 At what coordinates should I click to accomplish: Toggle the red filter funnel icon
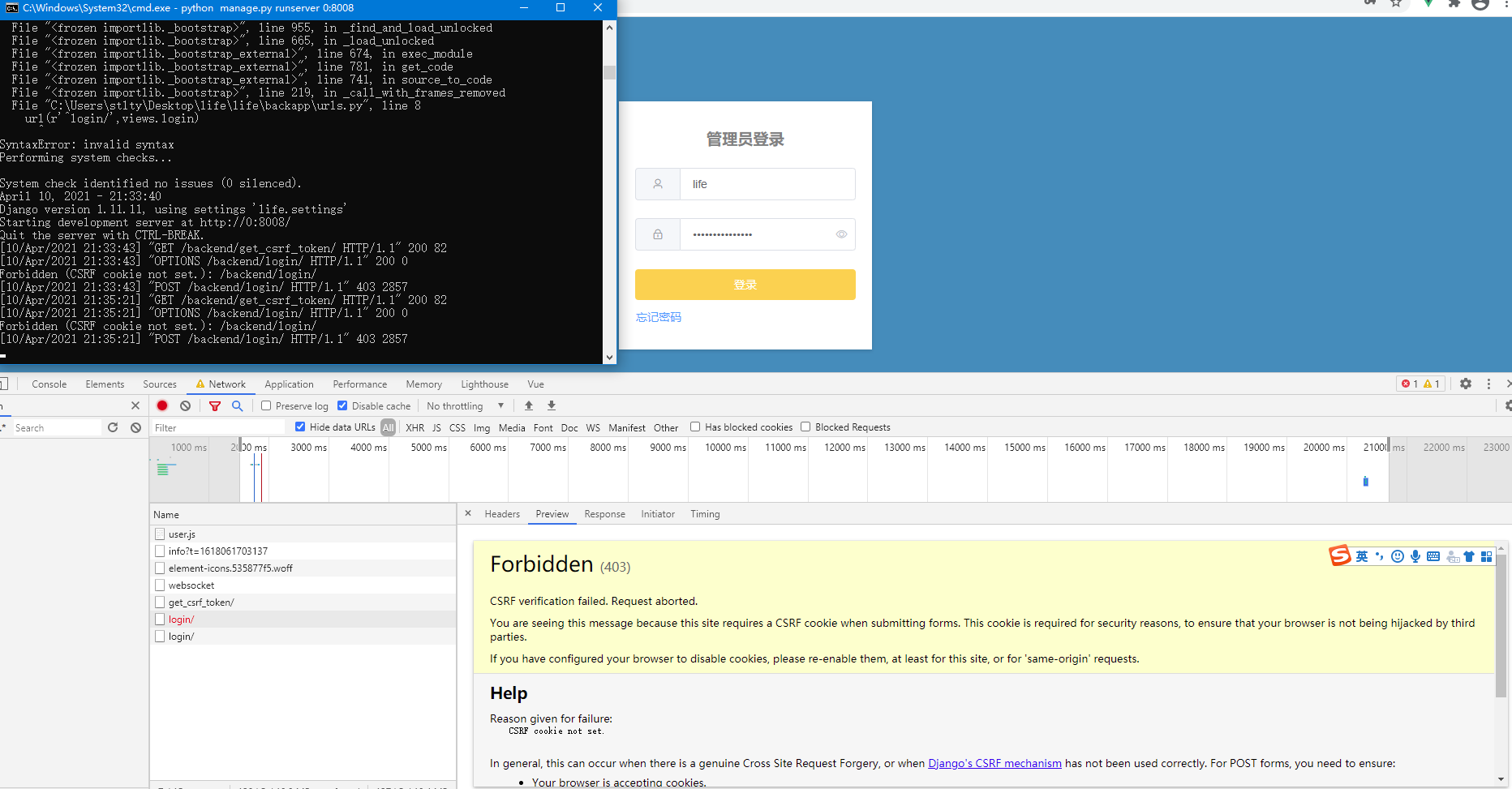215,405
